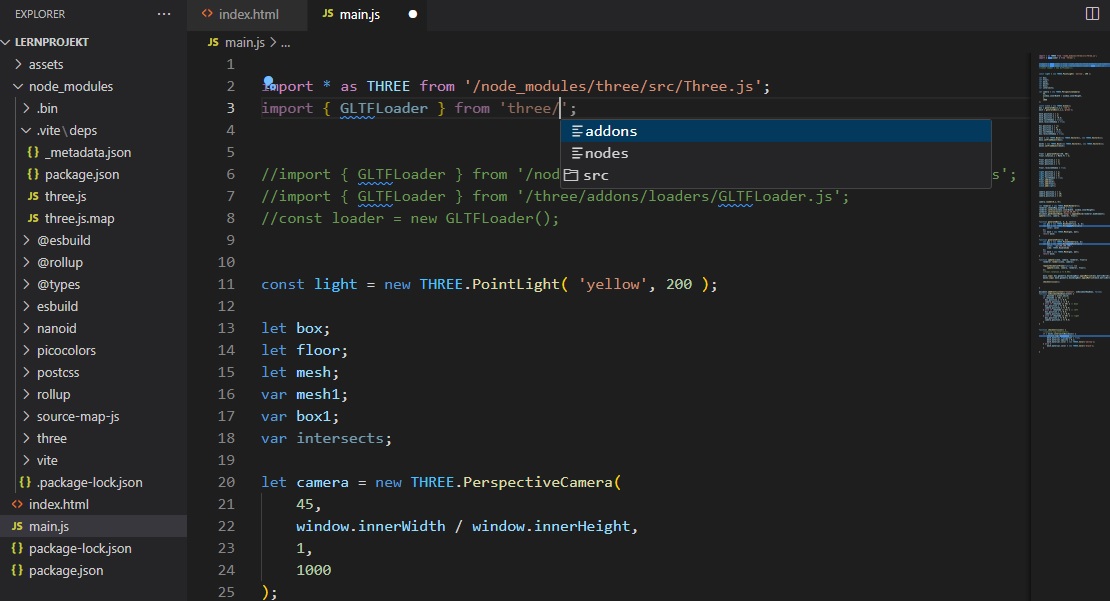Click the HTML icon of index.html file
Viewport: 1110px width, 601px height.
click(17, 504)
